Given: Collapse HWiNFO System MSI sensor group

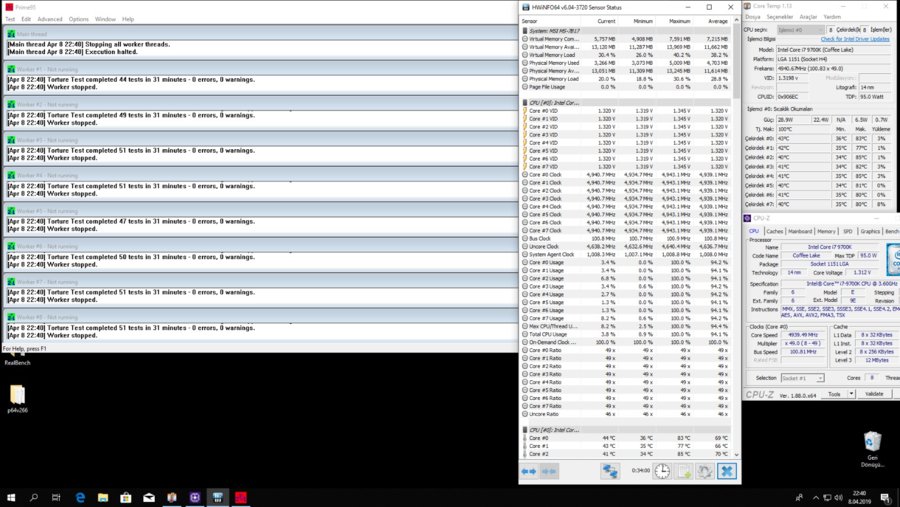Looking at the screenshot, I should [x=525, y=31].
